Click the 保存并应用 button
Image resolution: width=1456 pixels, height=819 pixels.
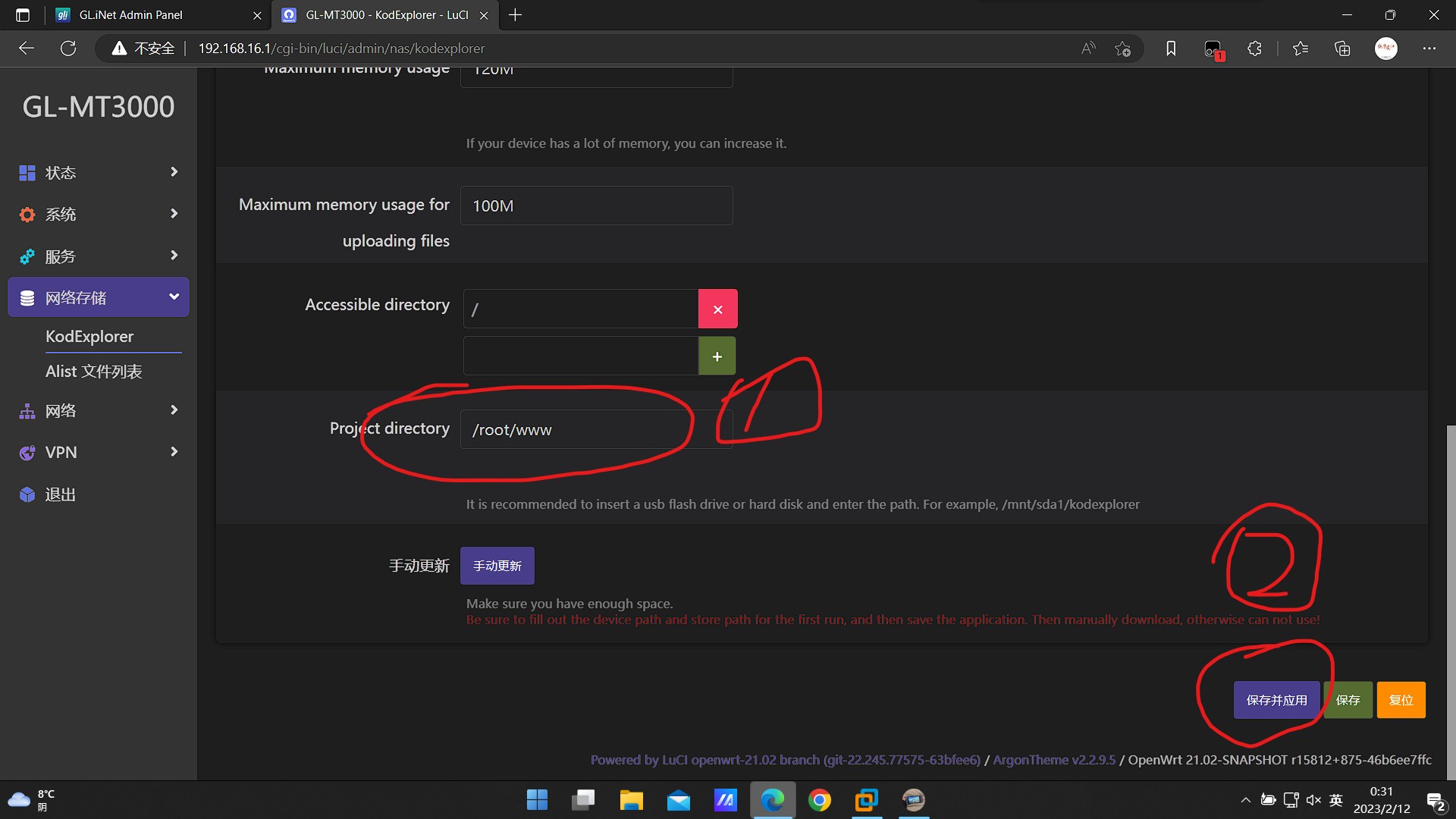pos(1276,700)
